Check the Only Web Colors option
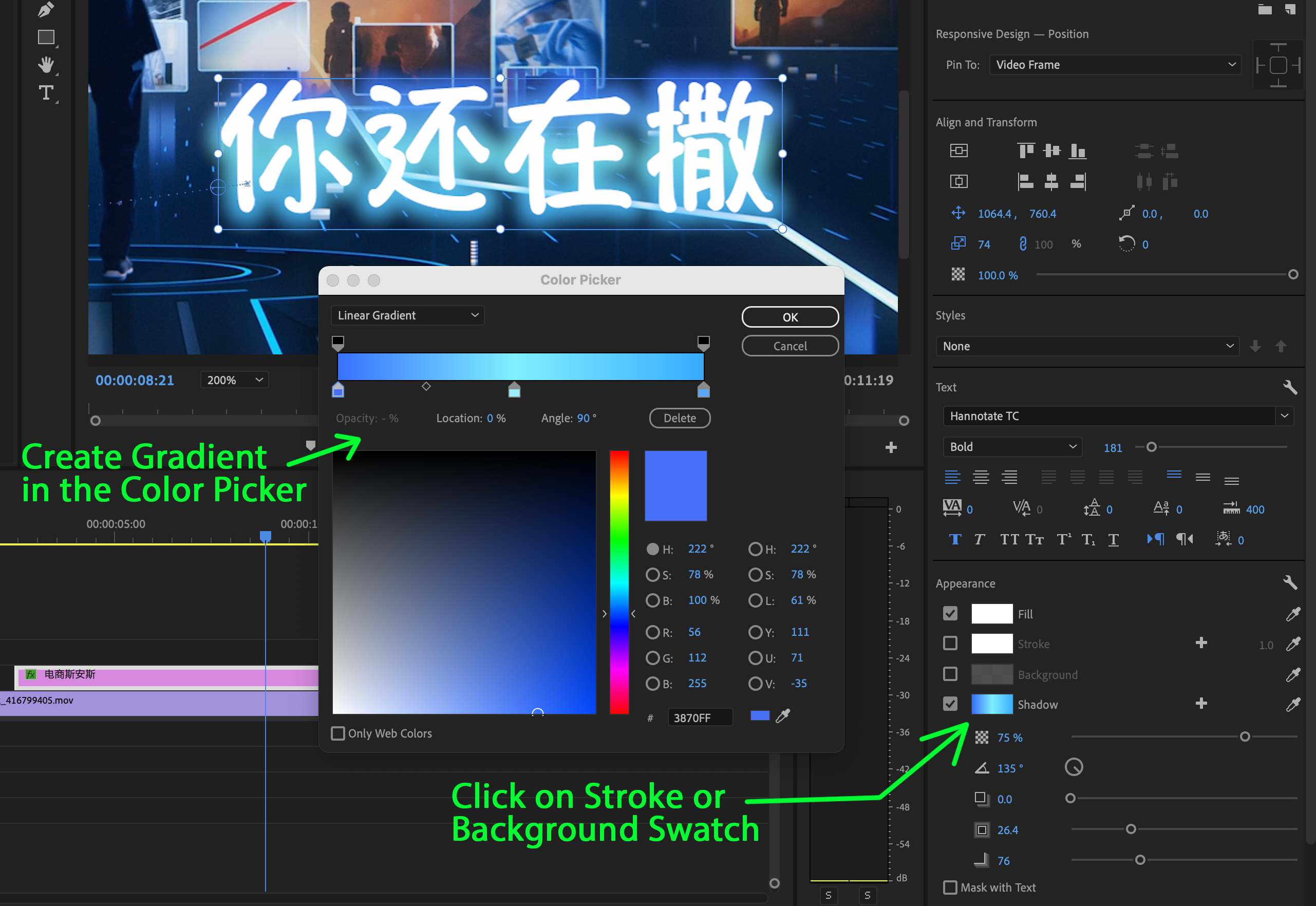The height and width of the screenshot is (906, 1316). pos(338,733)
